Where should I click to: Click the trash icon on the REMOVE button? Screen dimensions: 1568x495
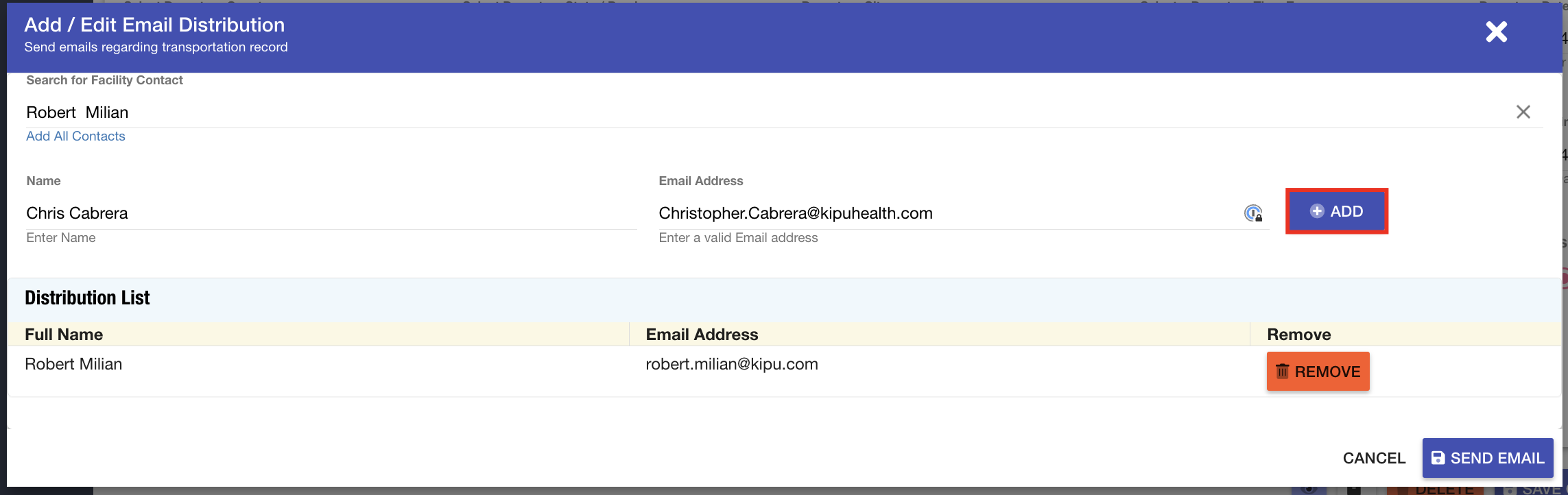point(1282,372)
